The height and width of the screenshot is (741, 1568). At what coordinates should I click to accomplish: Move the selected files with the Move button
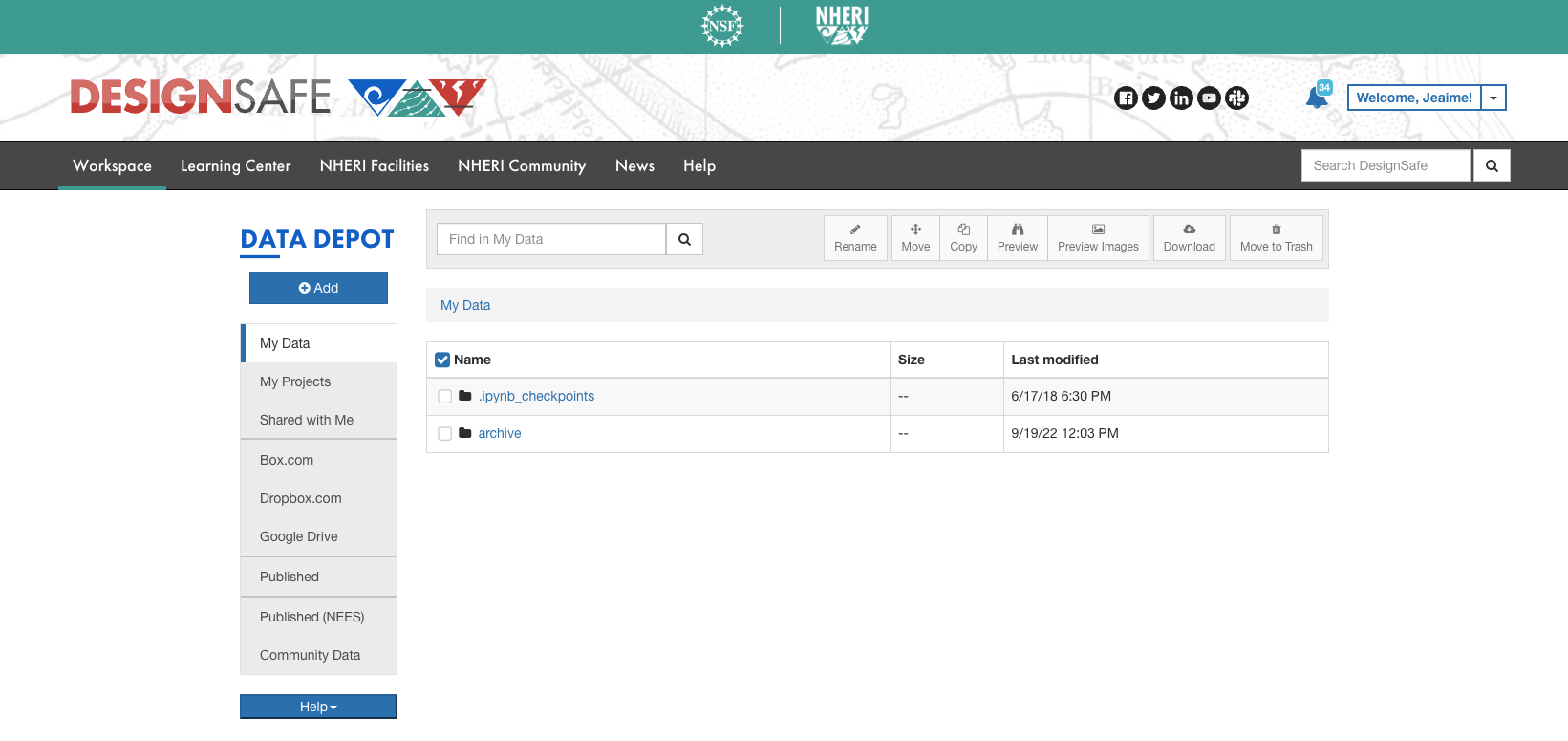click(x=915, y=238)
